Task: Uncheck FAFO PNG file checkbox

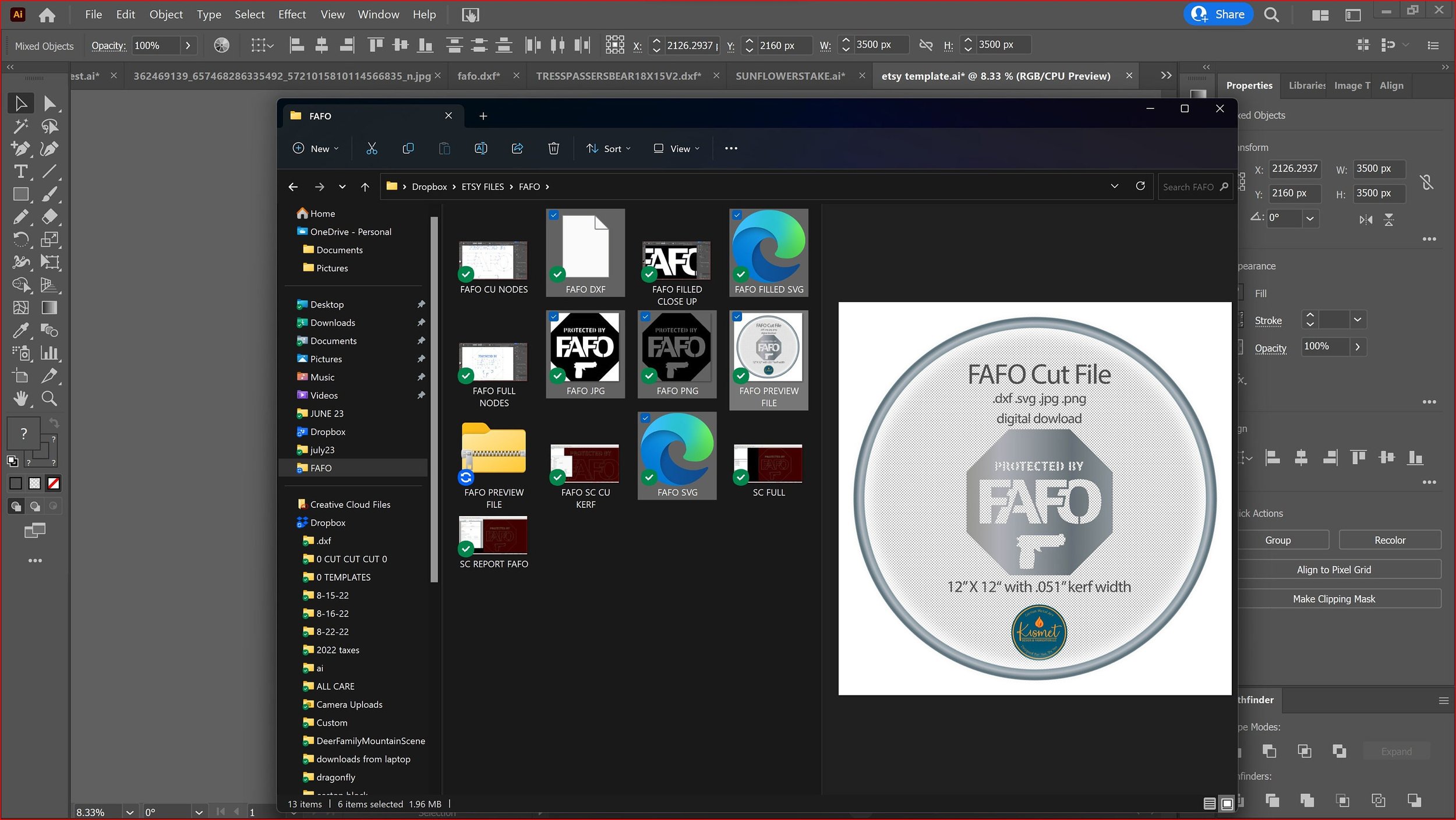Action: click(x=645, y=317)
